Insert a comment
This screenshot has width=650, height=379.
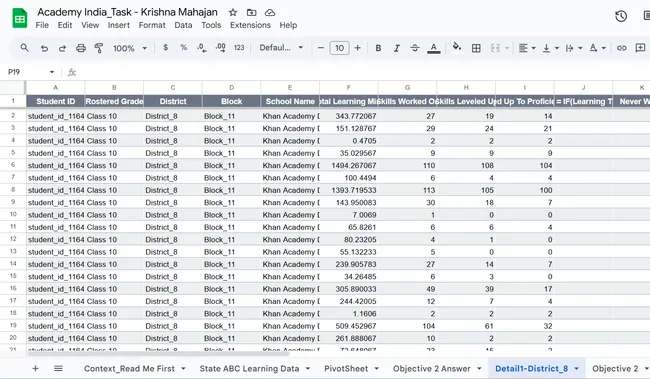click(x=640, y=48)
